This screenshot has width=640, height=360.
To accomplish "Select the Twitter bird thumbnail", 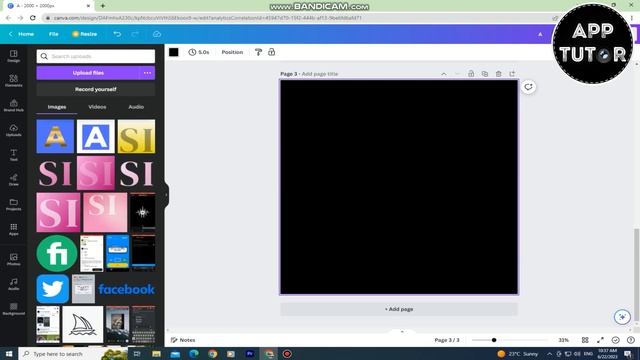I will (53, 289).
